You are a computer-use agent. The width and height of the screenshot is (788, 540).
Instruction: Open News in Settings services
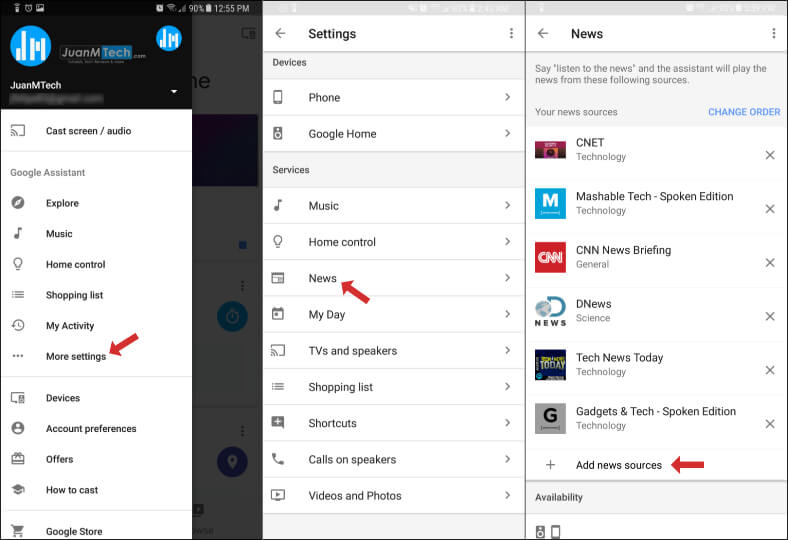click(393, 278)
